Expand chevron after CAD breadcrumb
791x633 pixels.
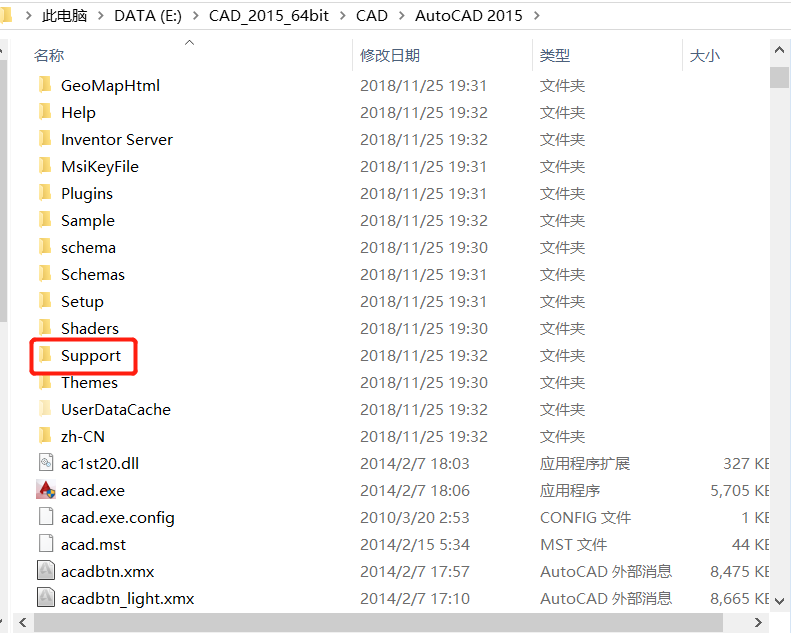(402, 16)
